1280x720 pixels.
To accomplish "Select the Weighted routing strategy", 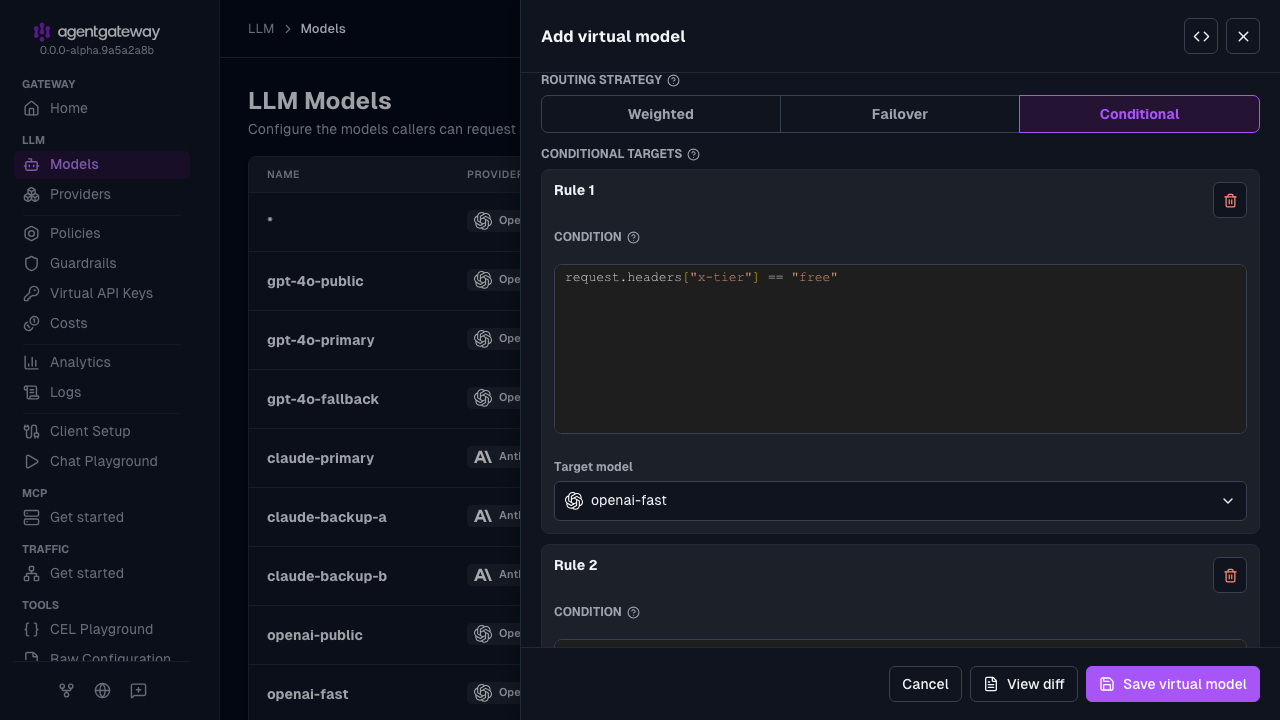I will pos(661,114).
